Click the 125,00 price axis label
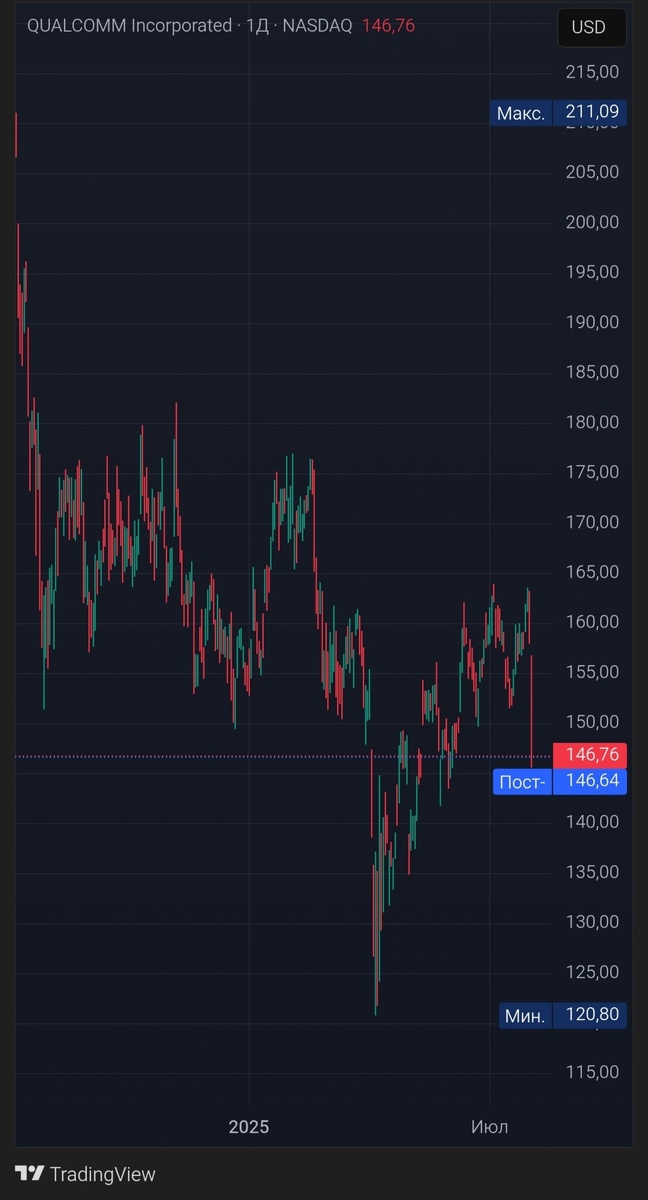 [x=592, y=972]
